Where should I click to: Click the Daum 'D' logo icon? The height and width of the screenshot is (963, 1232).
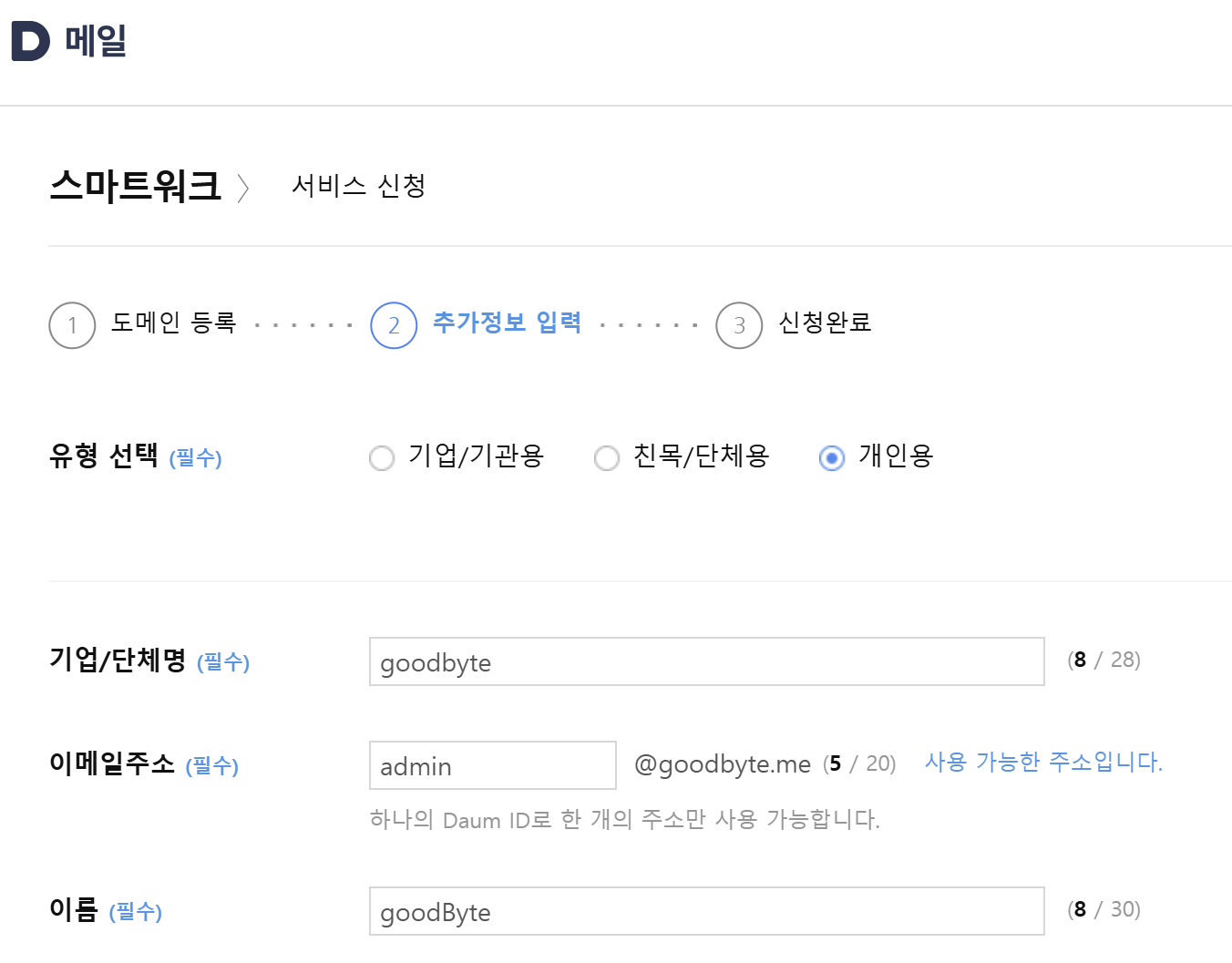[28, 39]
